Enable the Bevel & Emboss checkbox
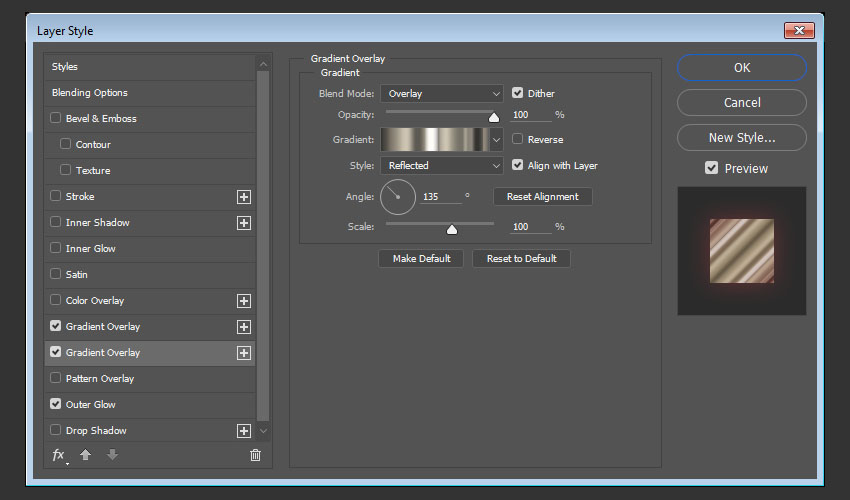The image size is (850, 500). point(55,118)
